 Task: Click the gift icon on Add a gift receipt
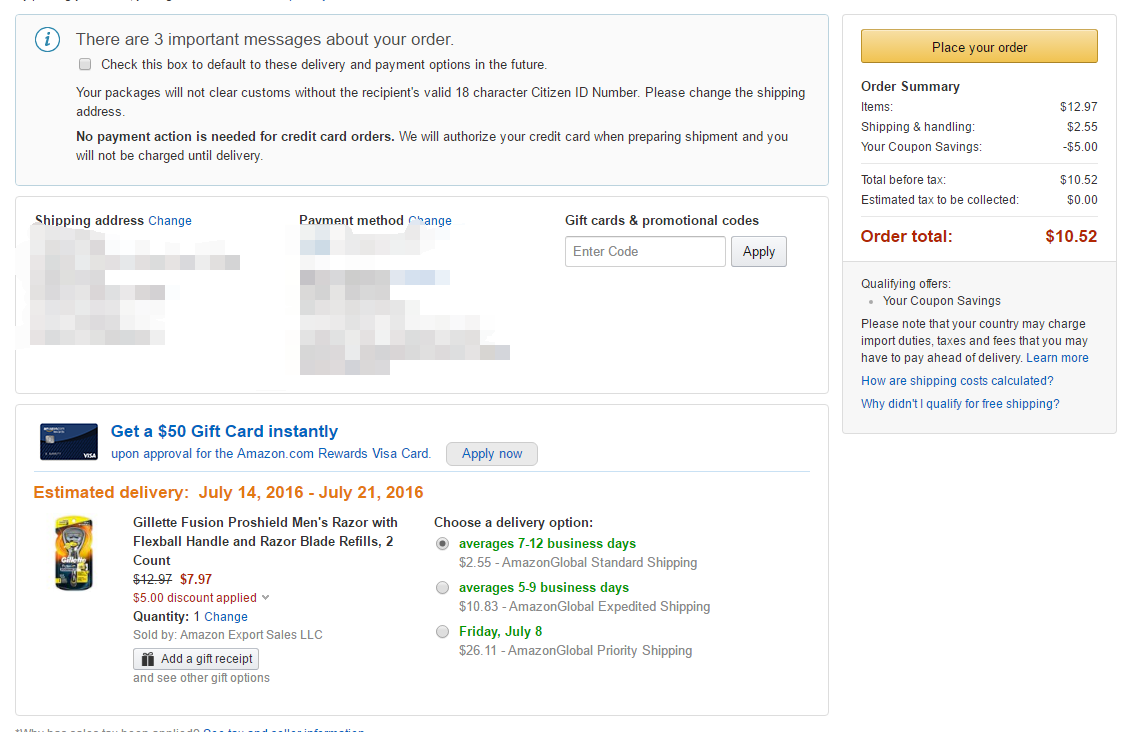(x=148, y=659)
